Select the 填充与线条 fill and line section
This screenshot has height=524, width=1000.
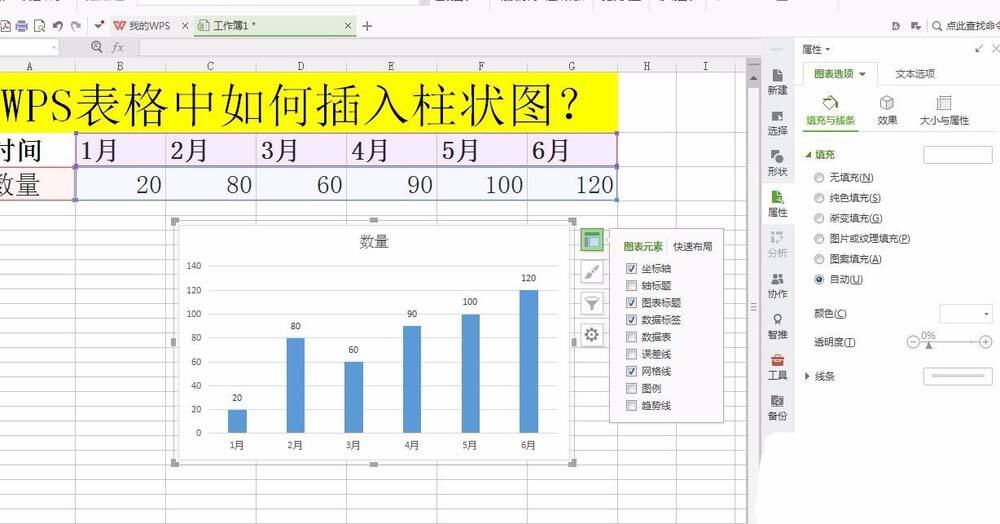click(830, 111)
